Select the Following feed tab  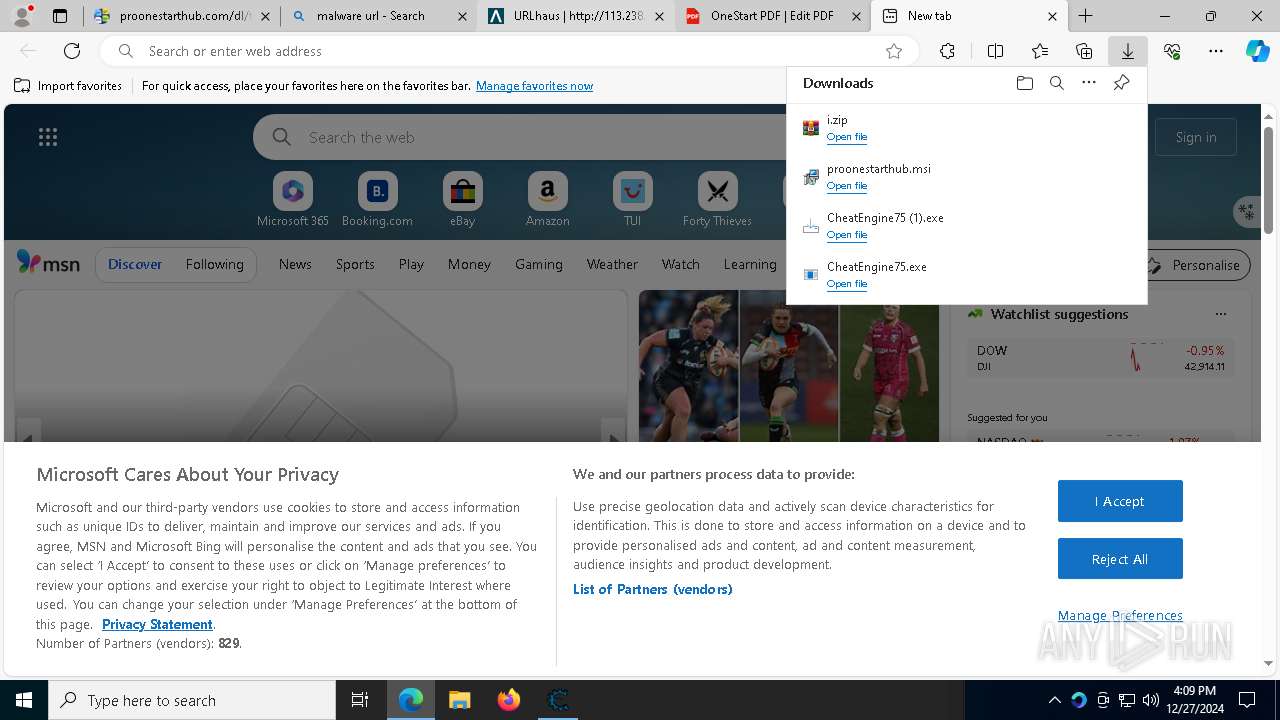click(215, 264)
